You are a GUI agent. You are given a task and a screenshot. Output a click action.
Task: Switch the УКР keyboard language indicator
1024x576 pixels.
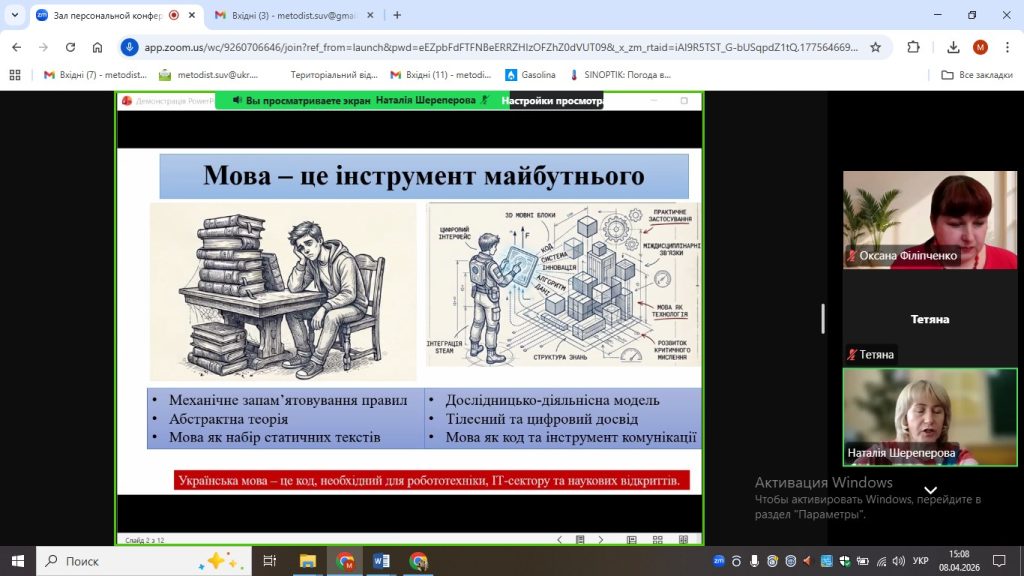921,561
